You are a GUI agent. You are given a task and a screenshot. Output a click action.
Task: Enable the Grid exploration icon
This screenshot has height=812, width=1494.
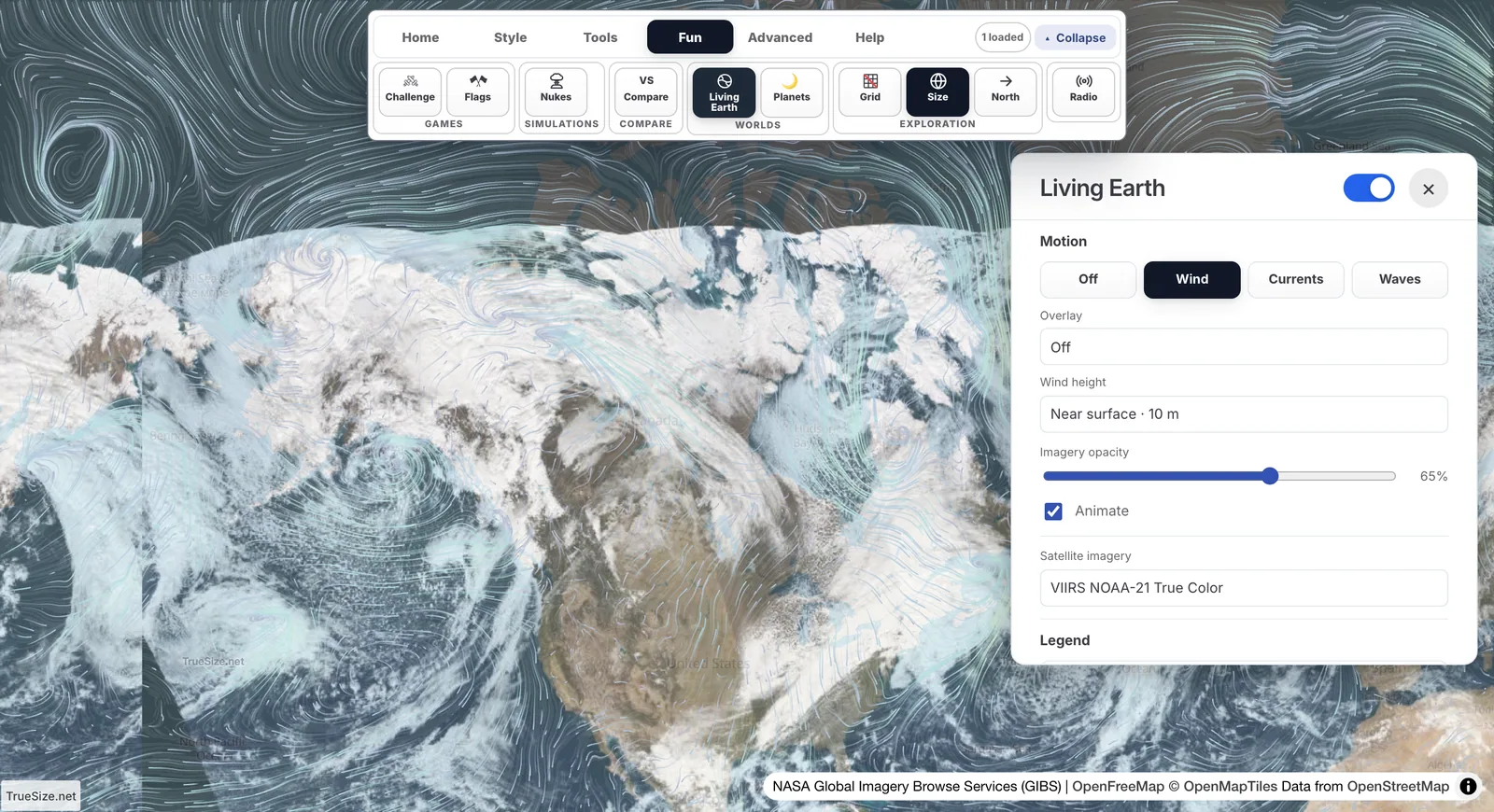point(870,91)
